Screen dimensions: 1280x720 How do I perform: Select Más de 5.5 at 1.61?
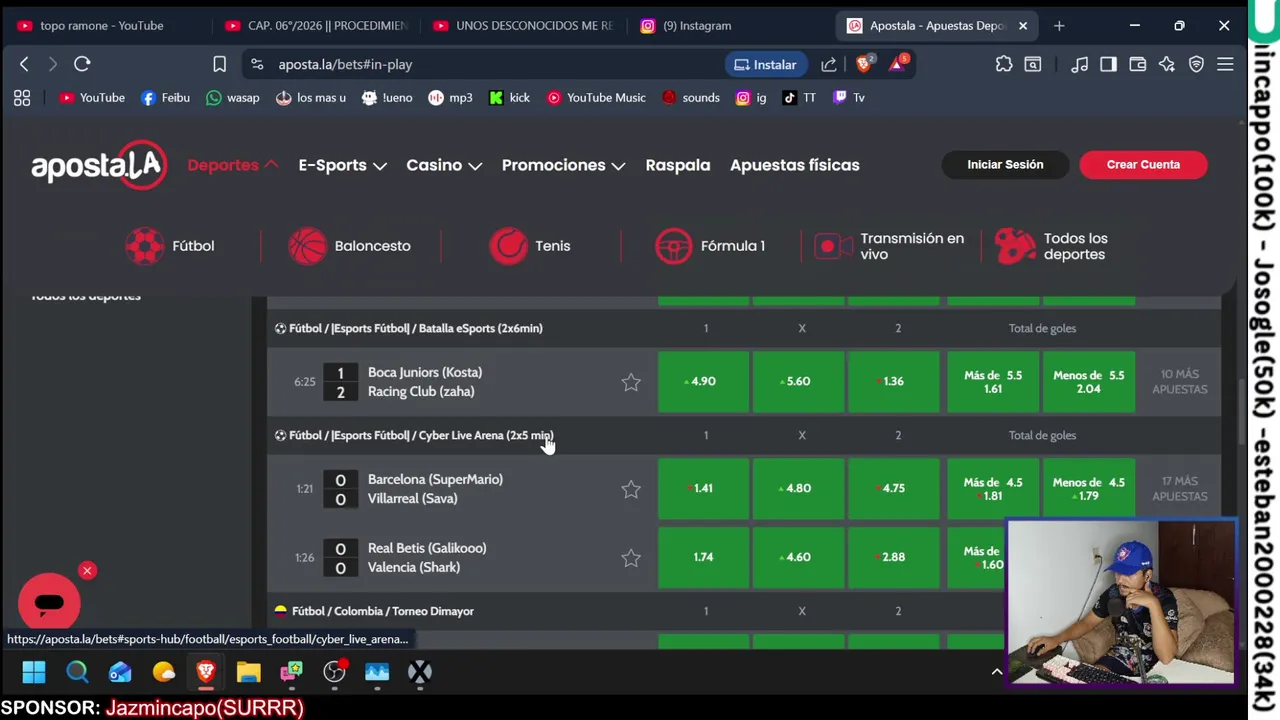pyautogui.click(x=993, y=381)
